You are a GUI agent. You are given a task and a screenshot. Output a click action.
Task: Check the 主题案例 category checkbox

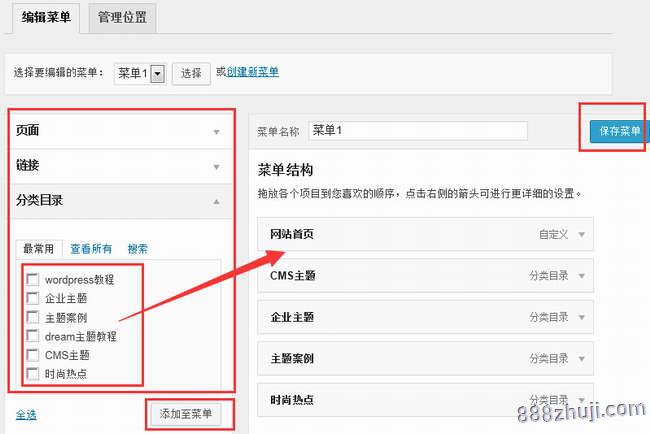tap(33, 317)
